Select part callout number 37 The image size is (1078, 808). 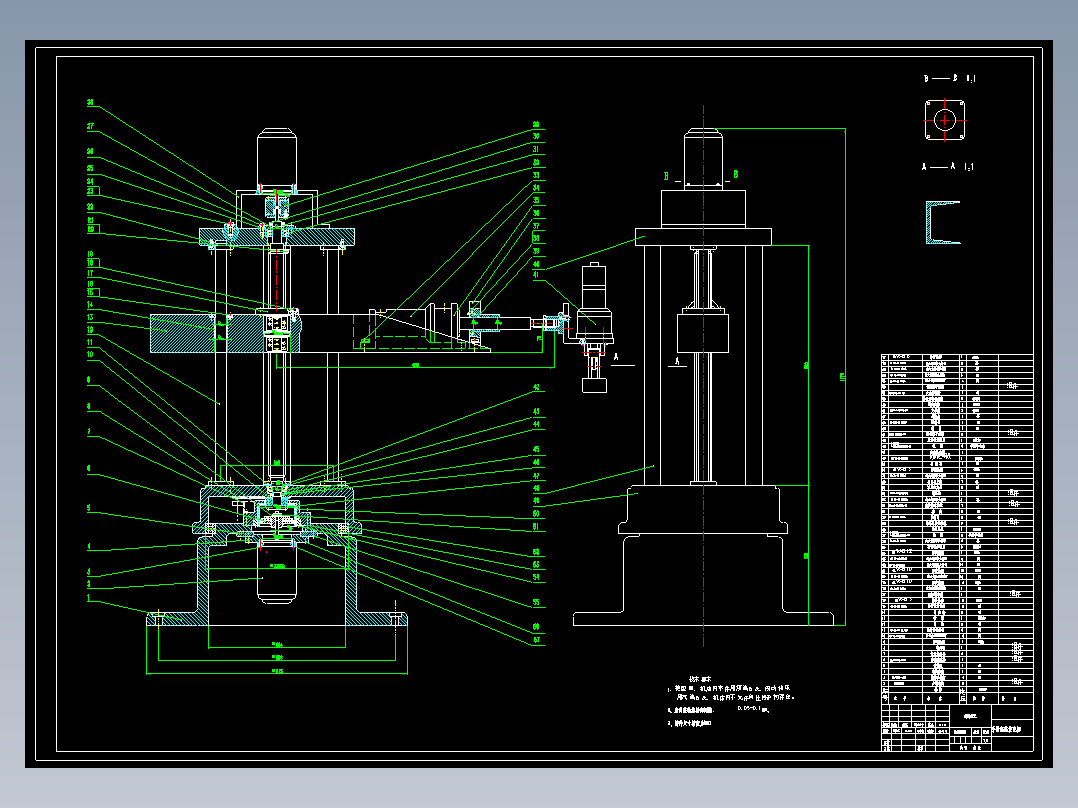(536, 226)
